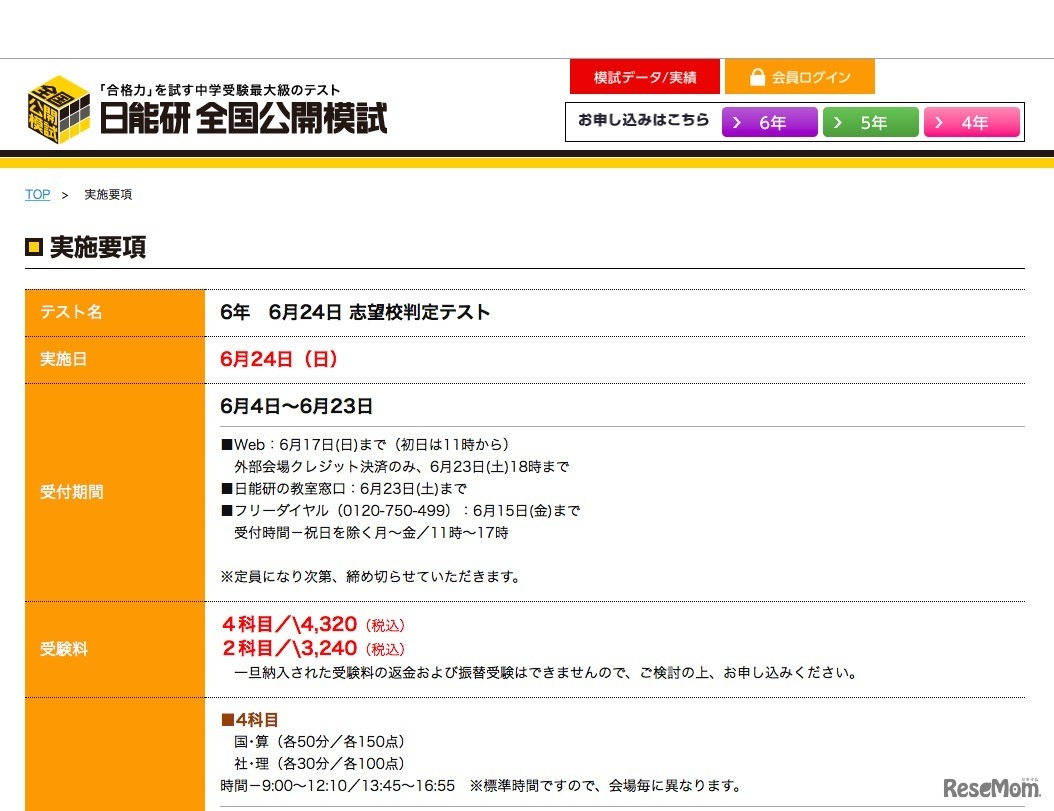Viewport: 1054px width, 811px height.
Task: Expand the お申し込みはこちら panel
Action: [x=641, y=121]
